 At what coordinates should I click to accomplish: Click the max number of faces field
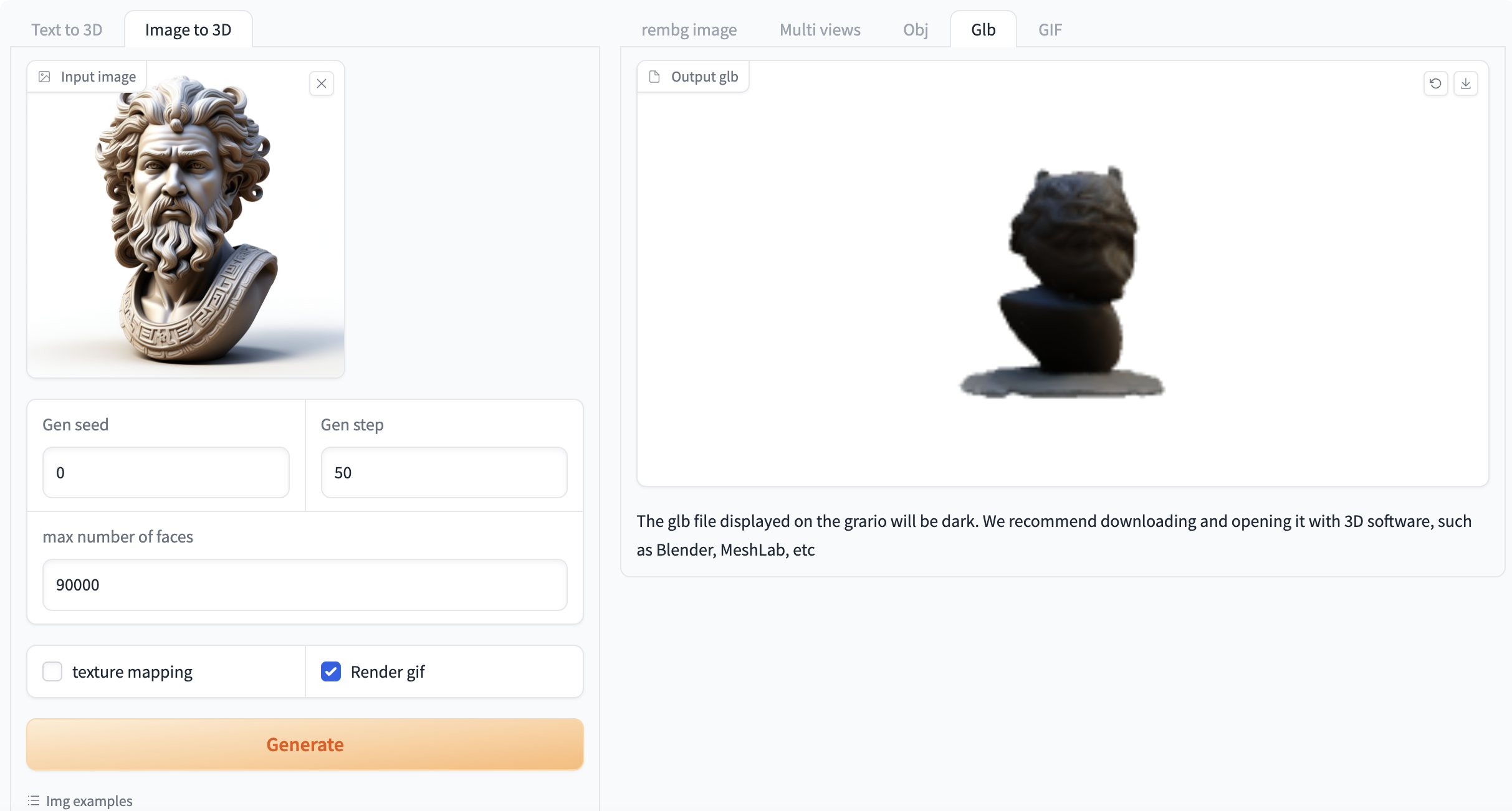tap(305, 585)
